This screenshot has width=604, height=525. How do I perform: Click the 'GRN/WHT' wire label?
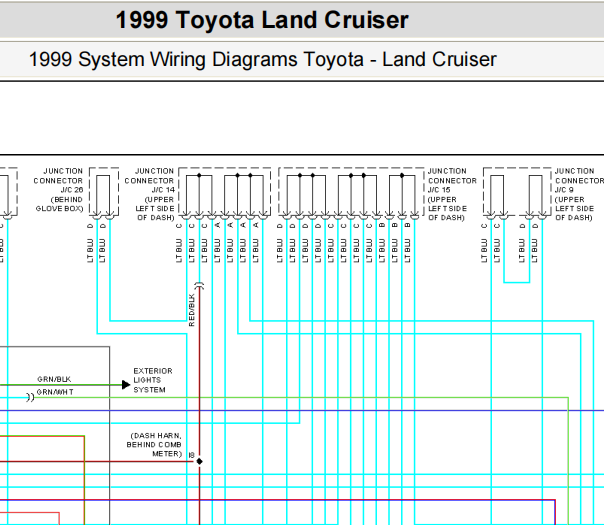(55, 392)
